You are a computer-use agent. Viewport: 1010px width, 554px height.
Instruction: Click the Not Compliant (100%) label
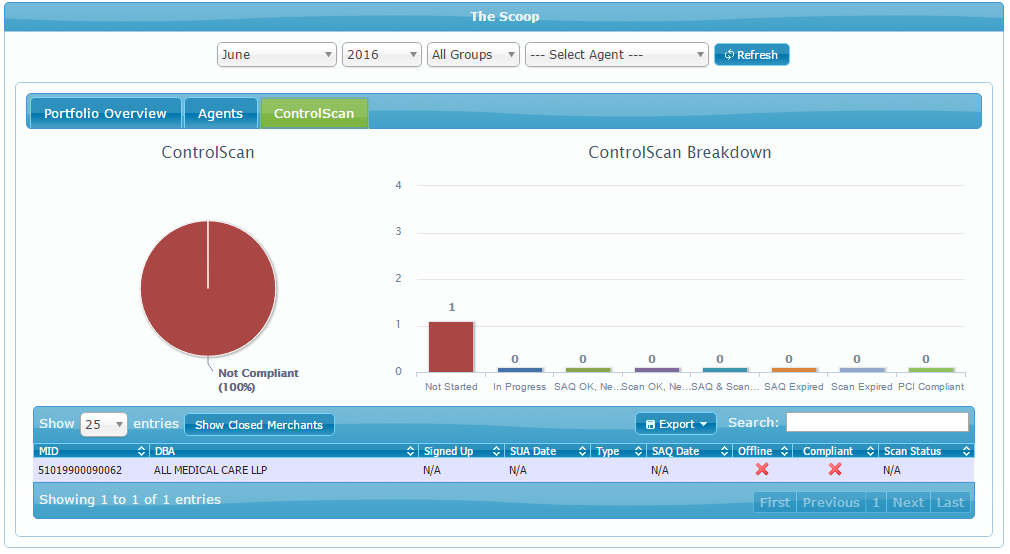coord(258,380)
